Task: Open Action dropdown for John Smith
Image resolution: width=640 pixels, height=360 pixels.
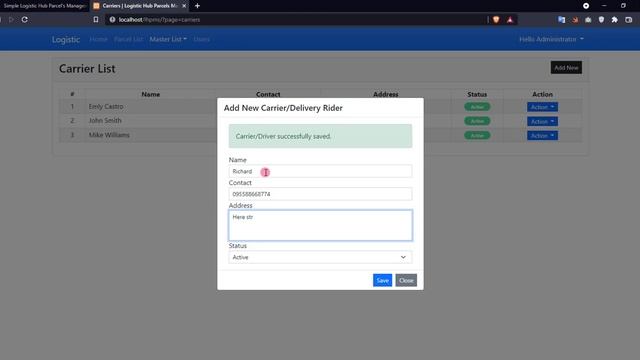Action: point(542,121)
